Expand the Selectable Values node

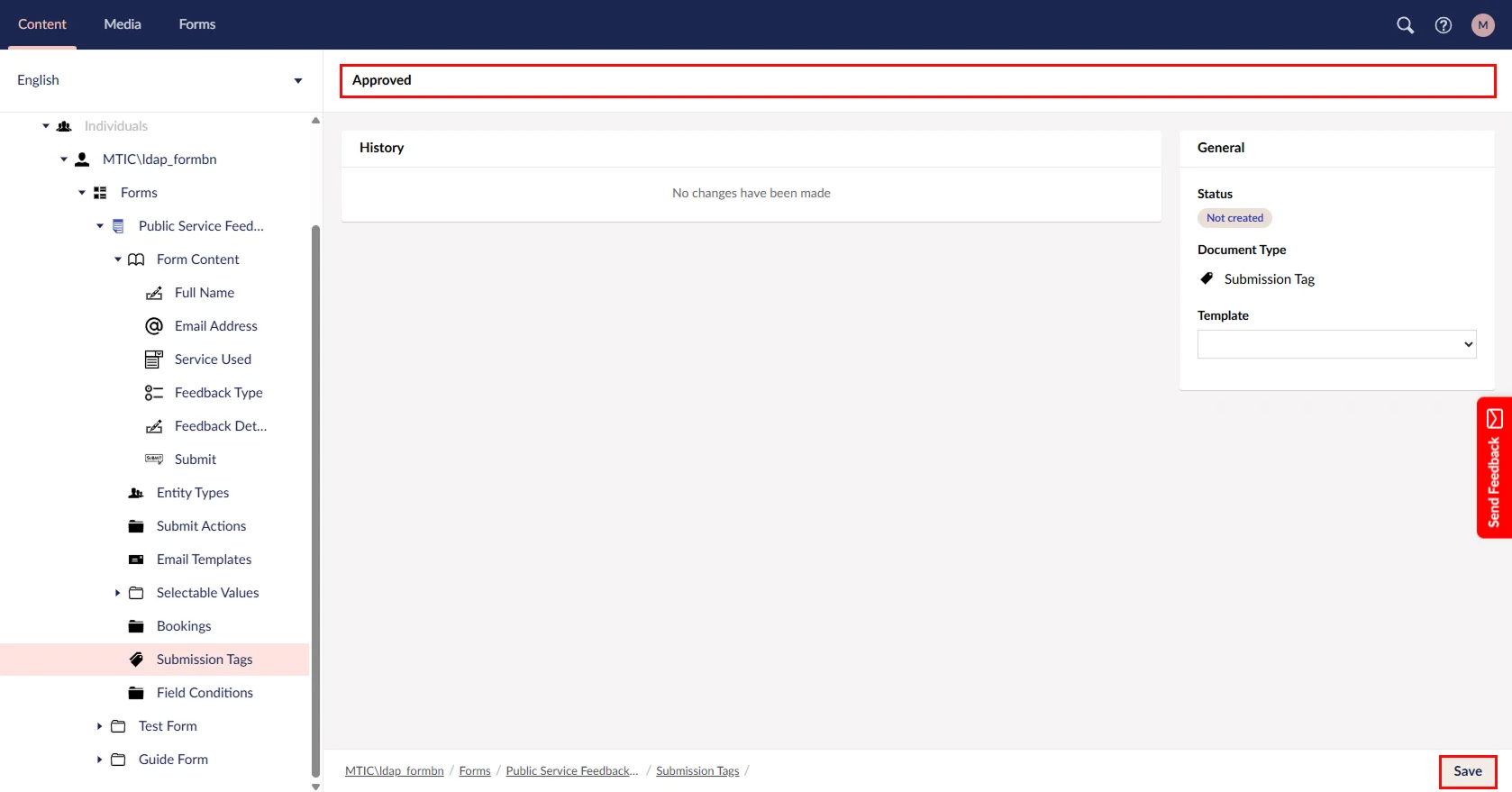(x=117, y=593)
